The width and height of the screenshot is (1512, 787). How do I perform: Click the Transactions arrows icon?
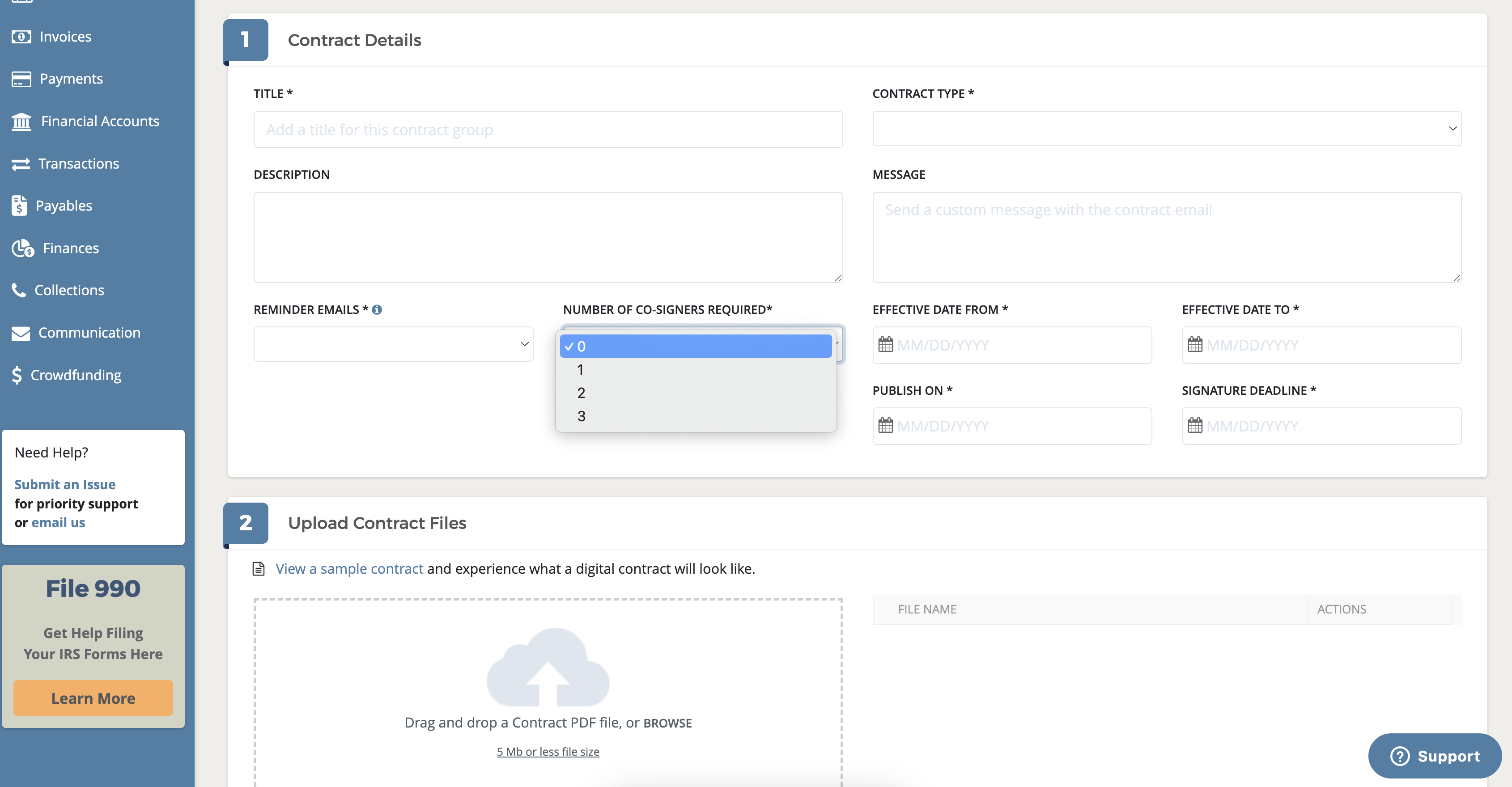[x=21, y=164]
